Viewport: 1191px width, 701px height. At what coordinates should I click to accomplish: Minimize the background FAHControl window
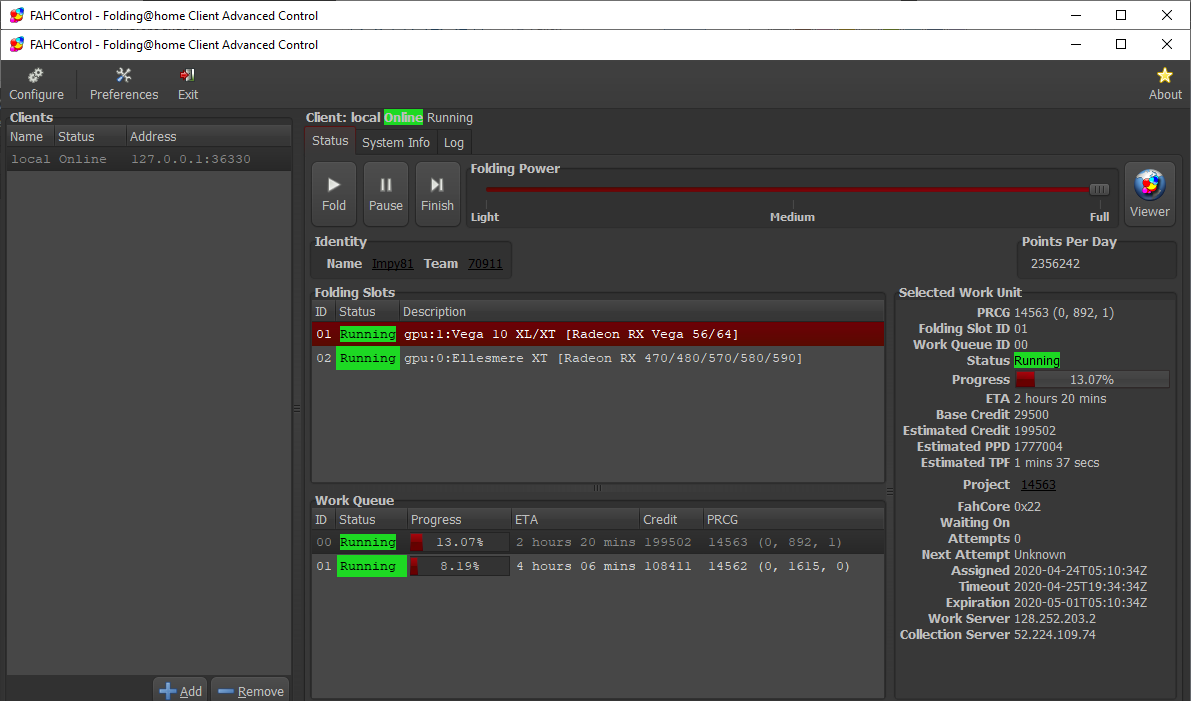[x=1076, y=15]
